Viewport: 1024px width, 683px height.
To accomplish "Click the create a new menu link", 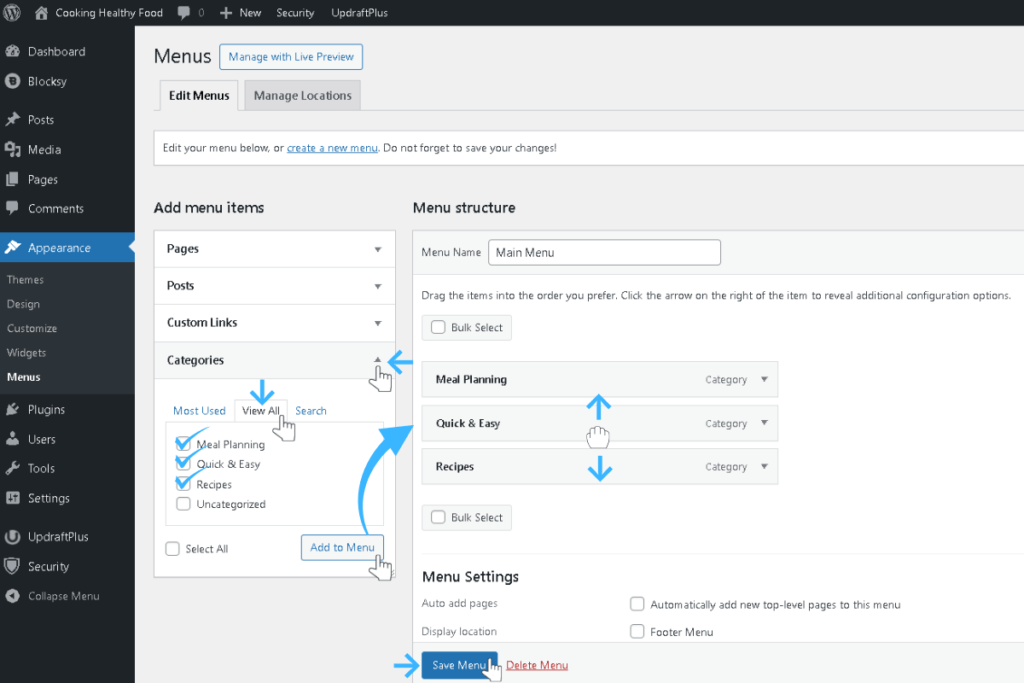I will point(332,148).
